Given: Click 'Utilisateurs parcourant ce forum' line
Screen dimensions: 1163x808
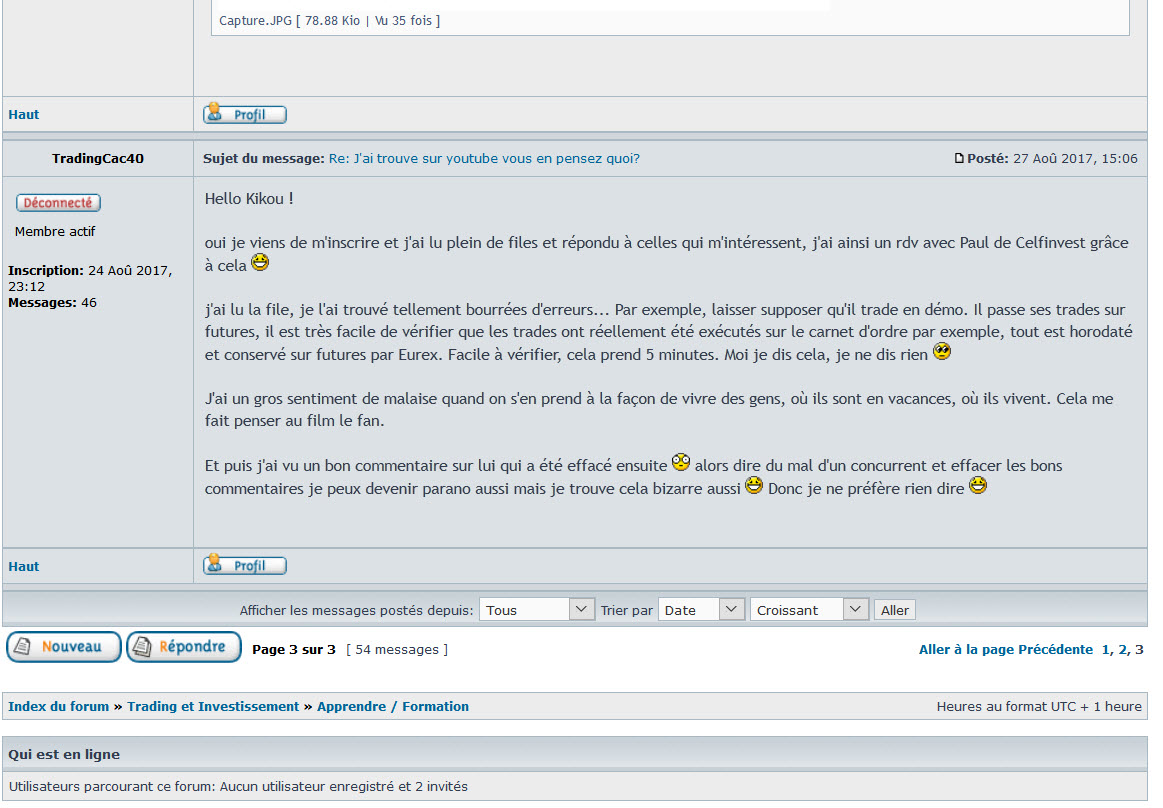Looking at the screenshot, I should pyautogui.click(x=238, y=786).
